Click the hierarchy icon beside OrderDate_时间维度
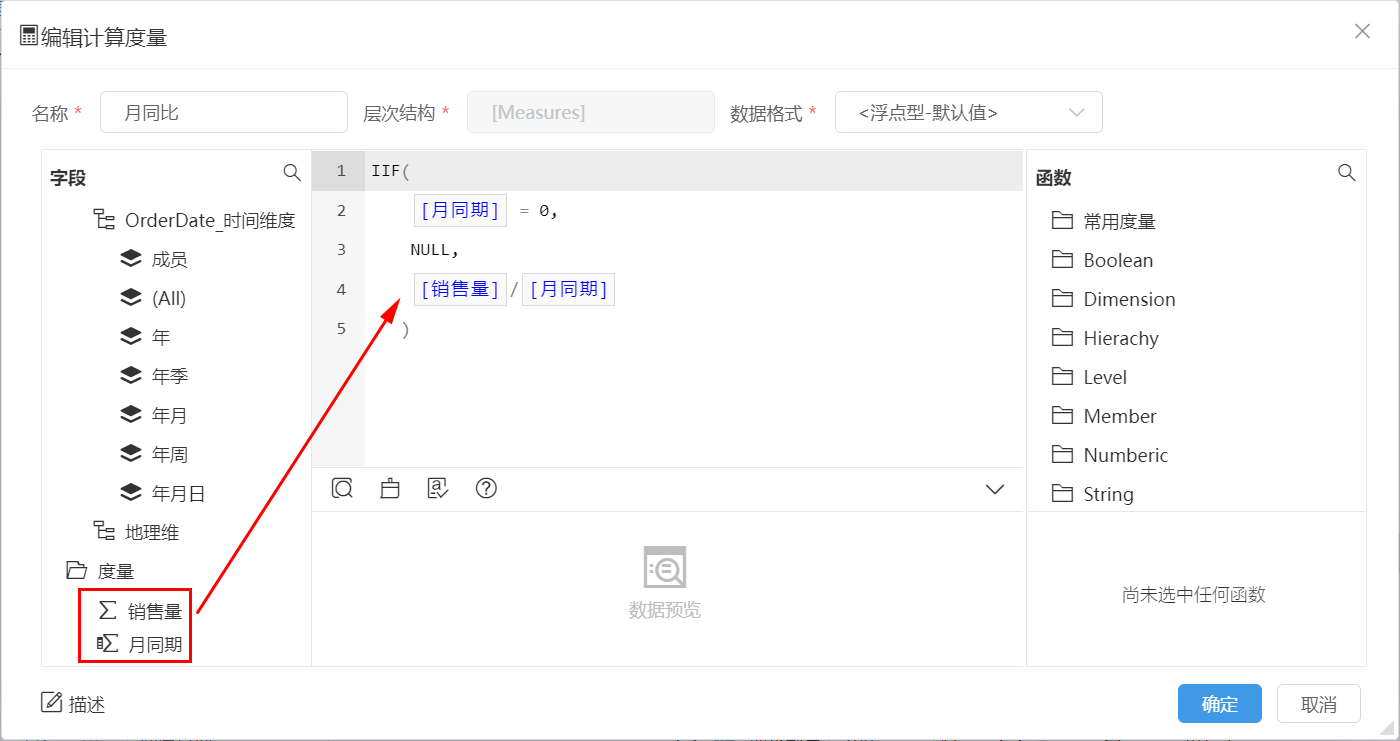The width and height of the screenshot is (1400, 741). [x=104, y=220]
